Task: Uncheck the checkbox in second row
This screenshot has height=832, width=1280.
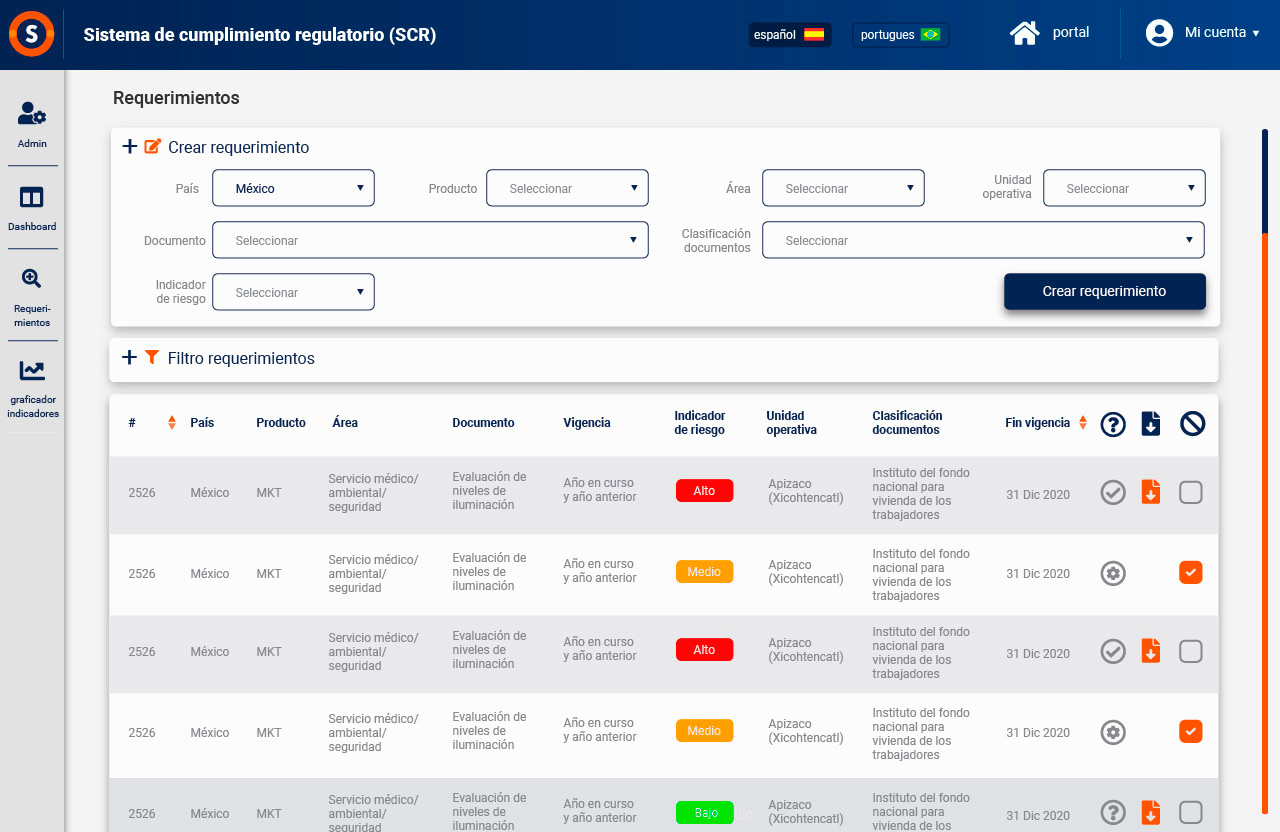Action: pyautogui.click(x=1190, y=572)
